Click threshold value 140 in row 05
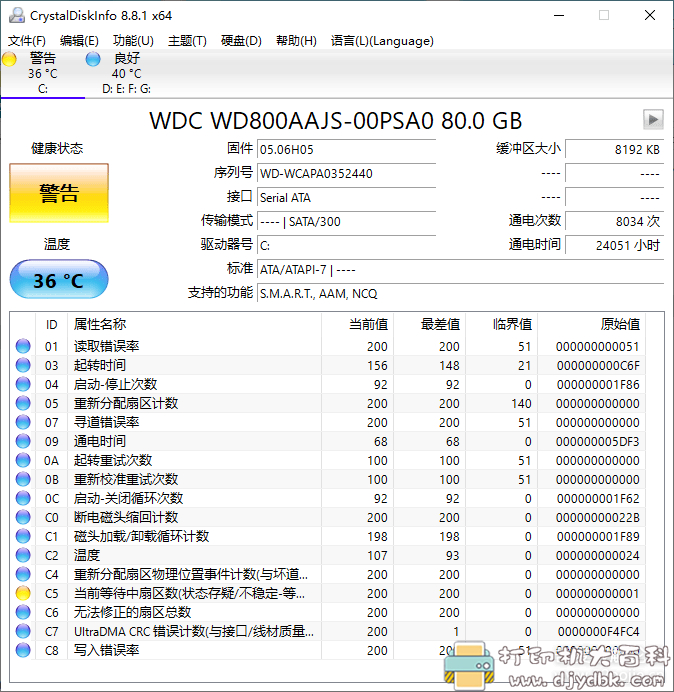 (x=521, y=404)
